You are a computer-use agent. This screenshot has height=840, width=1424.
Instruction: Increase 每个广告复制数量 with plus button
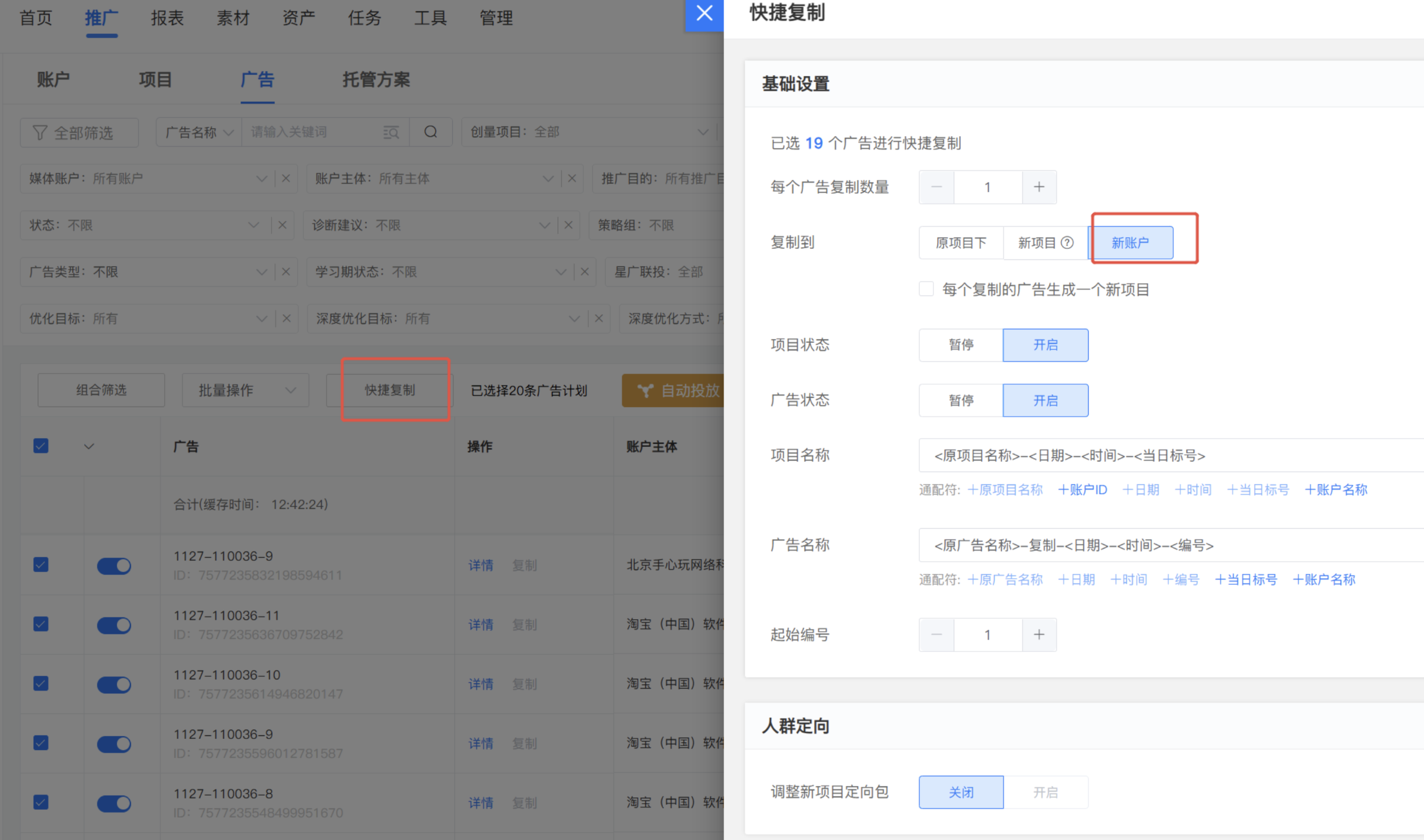pyautogui.click(x=1039, y=187)
